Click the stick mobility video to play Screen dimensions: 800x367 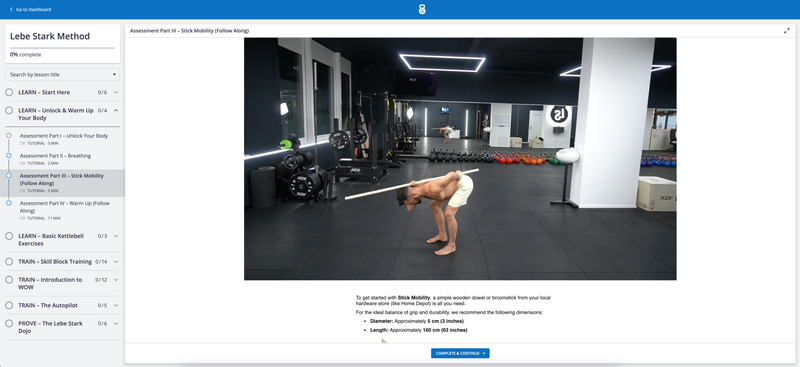point(460,159)
